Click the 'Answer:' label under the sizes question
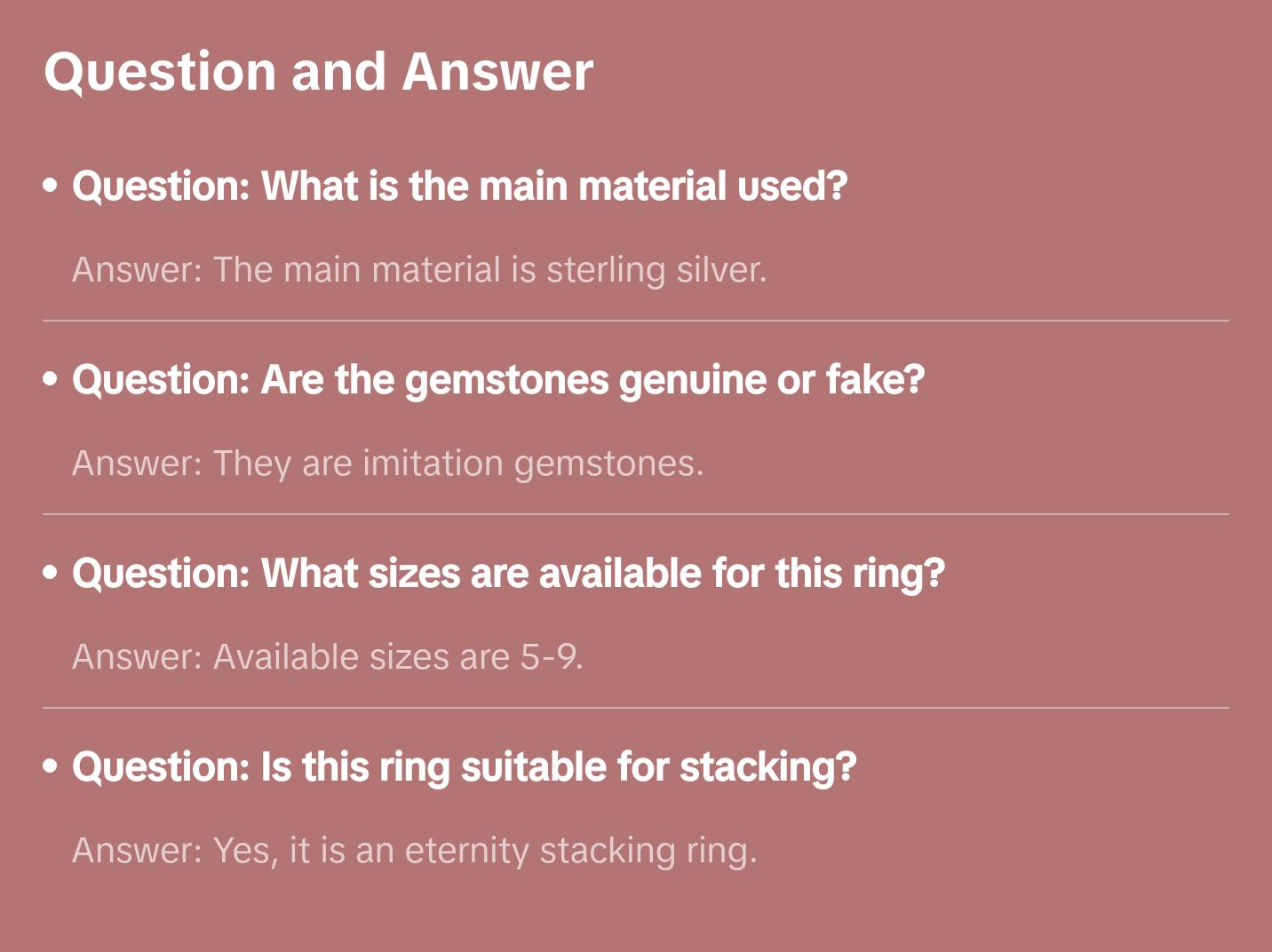This screenshot has height=952, width=1272. 138,657
